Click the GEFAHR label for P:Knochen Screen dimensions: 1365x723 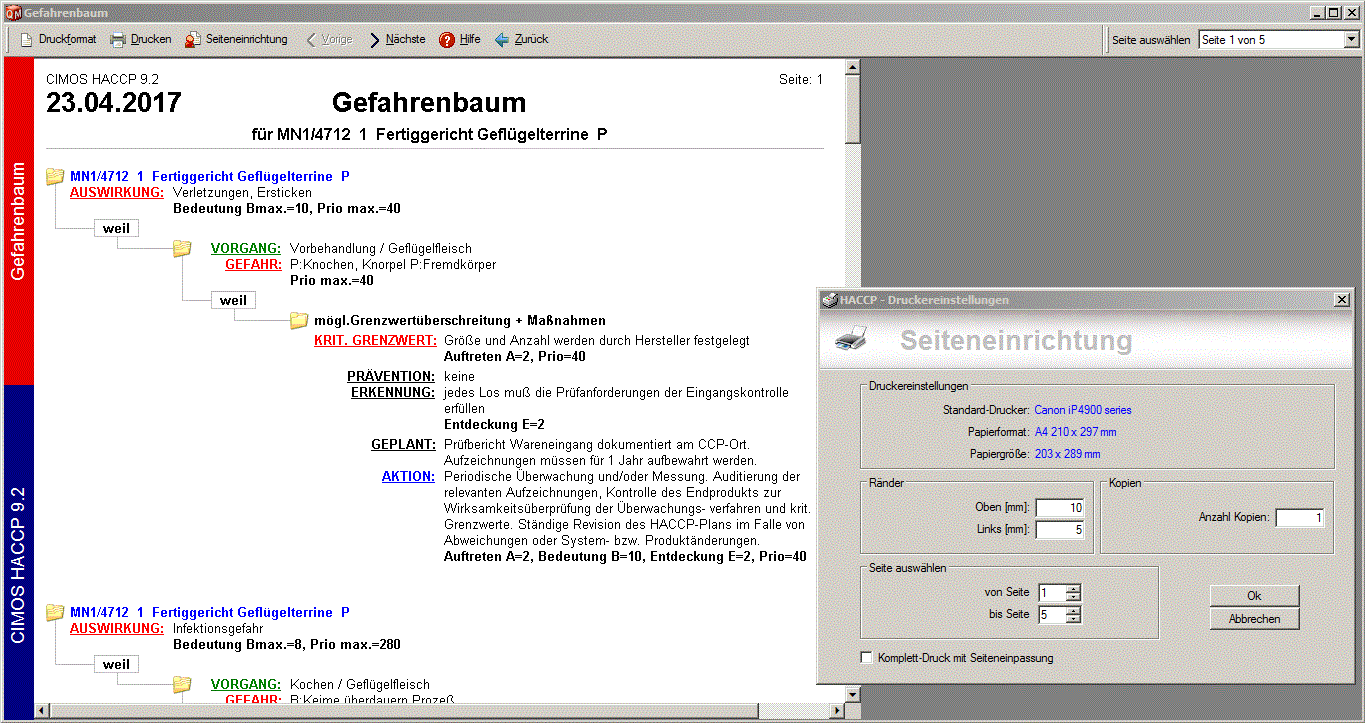point(253,264)
